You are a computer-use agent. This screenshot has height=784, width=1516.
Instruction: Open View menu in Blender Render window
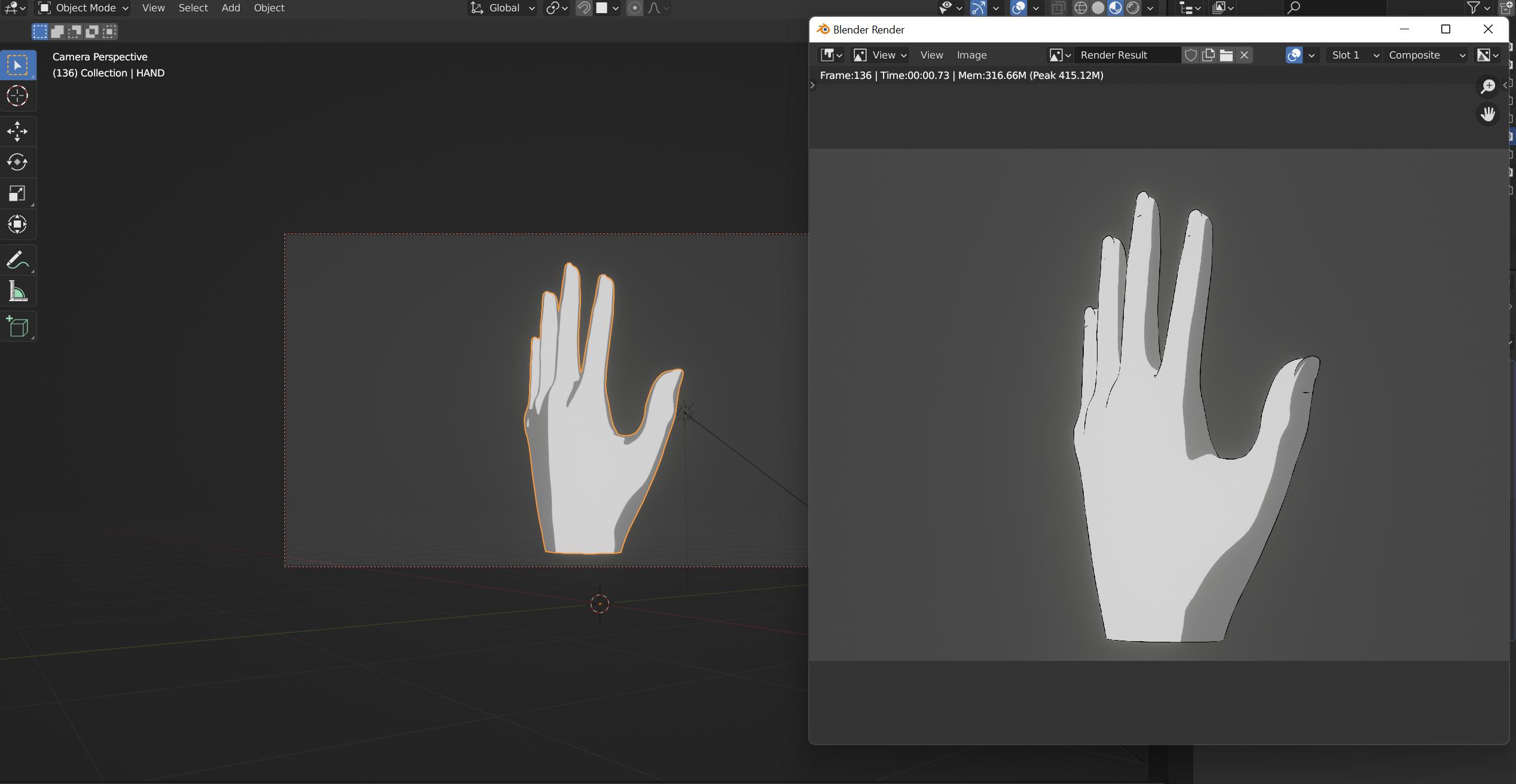point(931,55)
